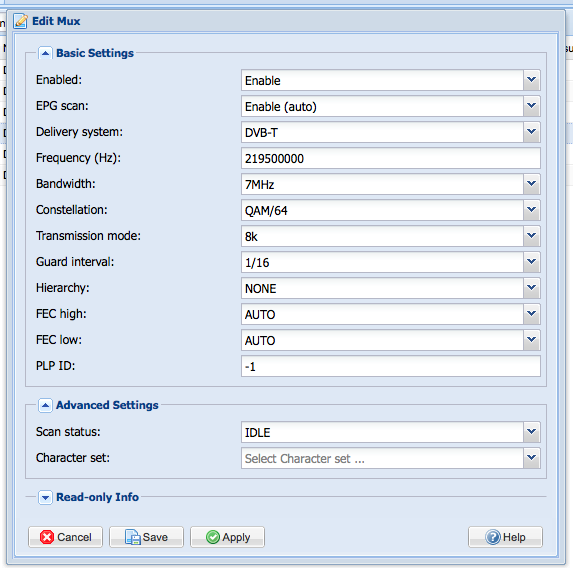The image size is (573, 575).
Task: Click the Edit Mux pencil icon
Action: pyautogui.click(x=21, y=21)
